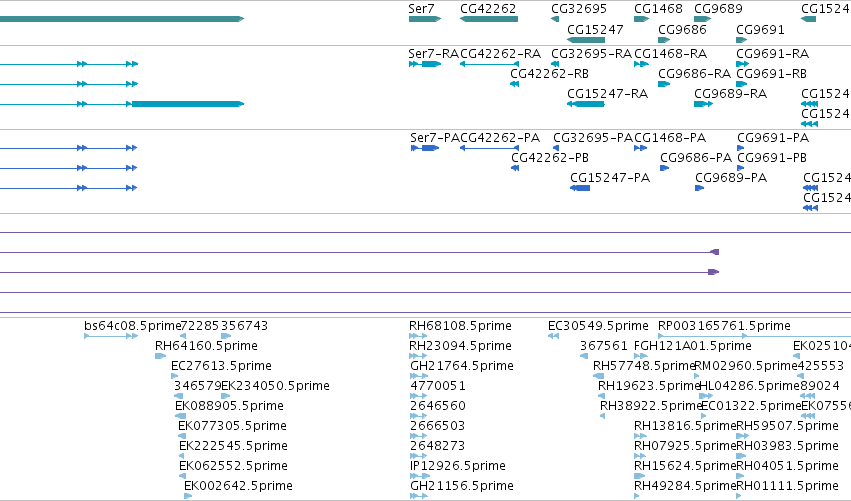Viewport: 851px width, 501px height.
Task: Click EST IP12926.5prime
Action: (x=458, y=466)
